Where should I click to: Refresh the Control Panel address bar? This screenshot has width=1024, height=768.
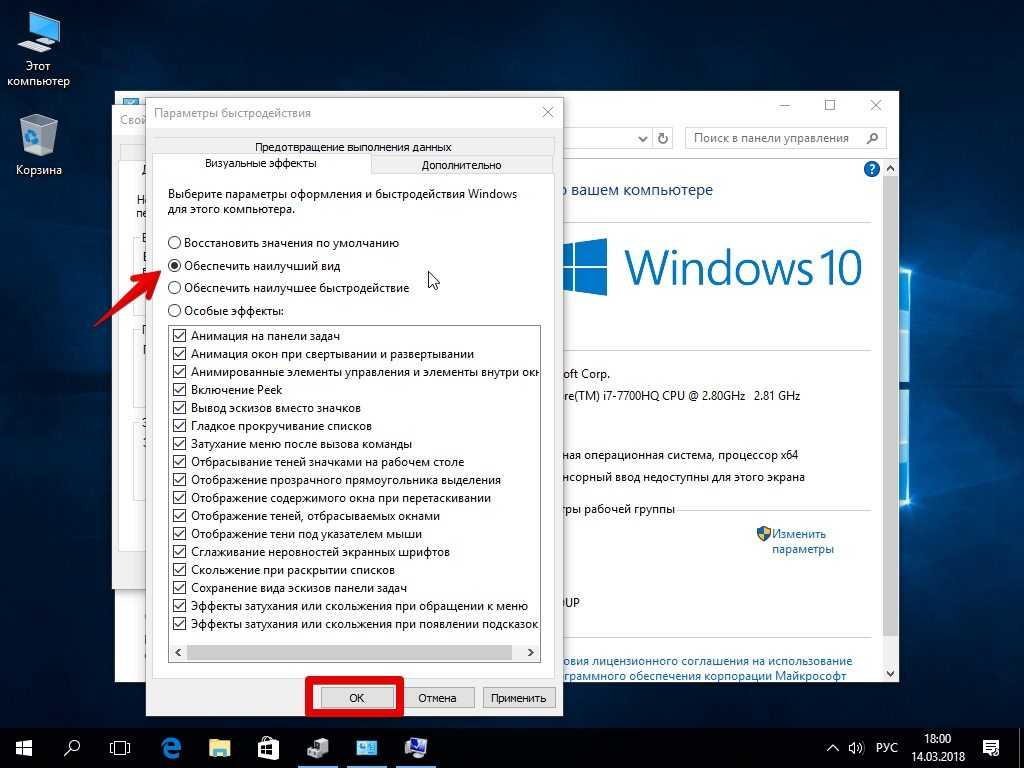coord(663,138)
